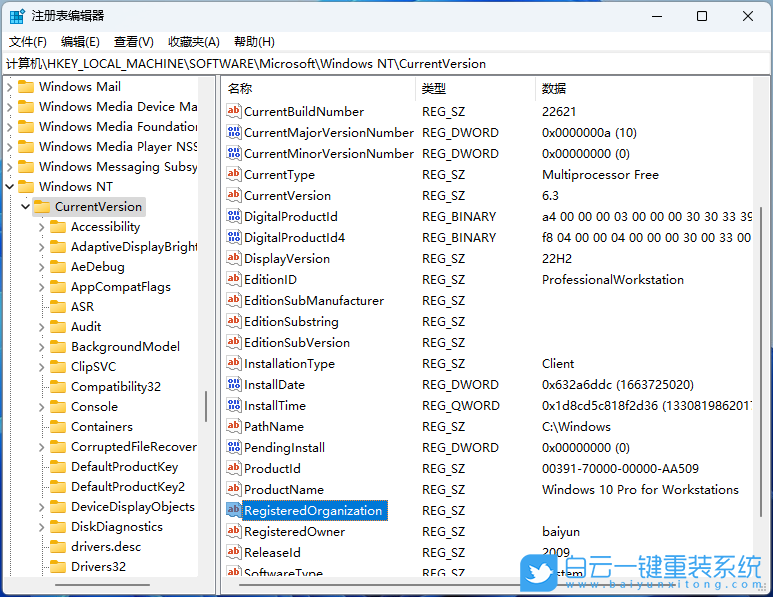Select the BackgroundModel key

point(125,347)
